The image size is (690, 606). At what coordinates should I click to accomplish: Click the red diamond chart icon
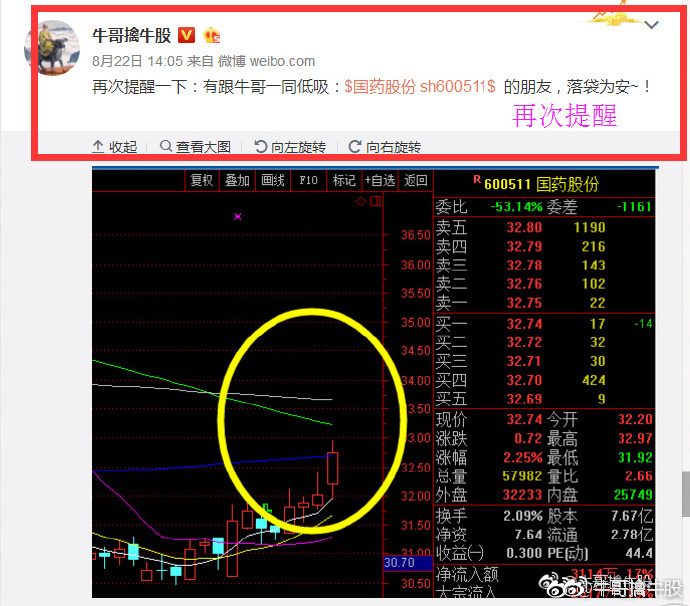[x=361, y=202]
